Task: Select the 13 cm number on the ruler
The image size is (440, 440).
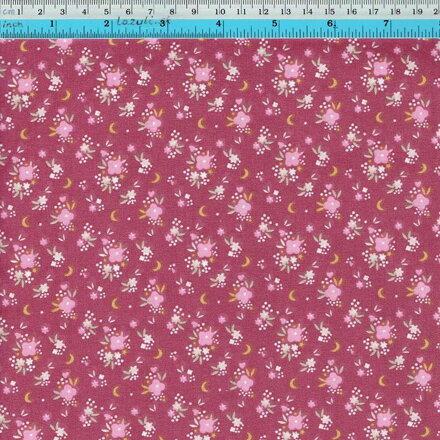Action: [286, 12]
